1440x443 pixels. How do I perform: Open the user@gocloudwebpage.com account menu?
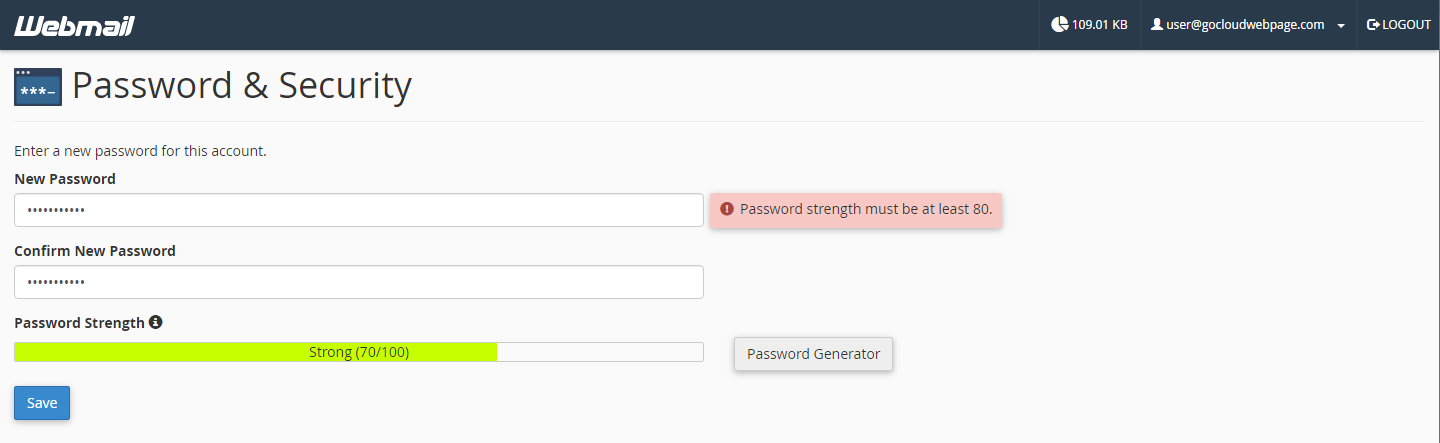click(x=1247, y=24)
